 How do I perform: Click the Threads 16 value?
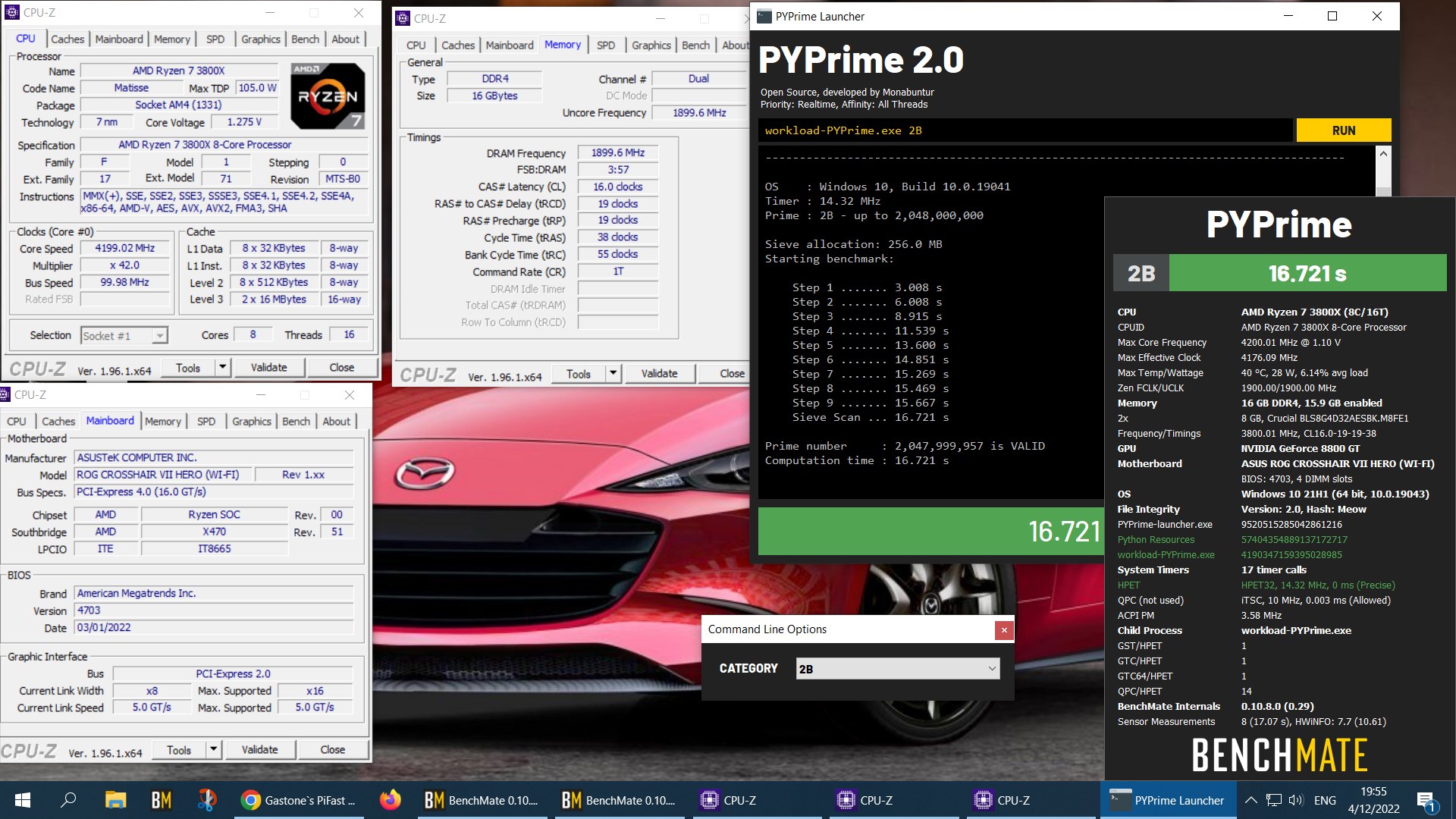coord(349,335)
